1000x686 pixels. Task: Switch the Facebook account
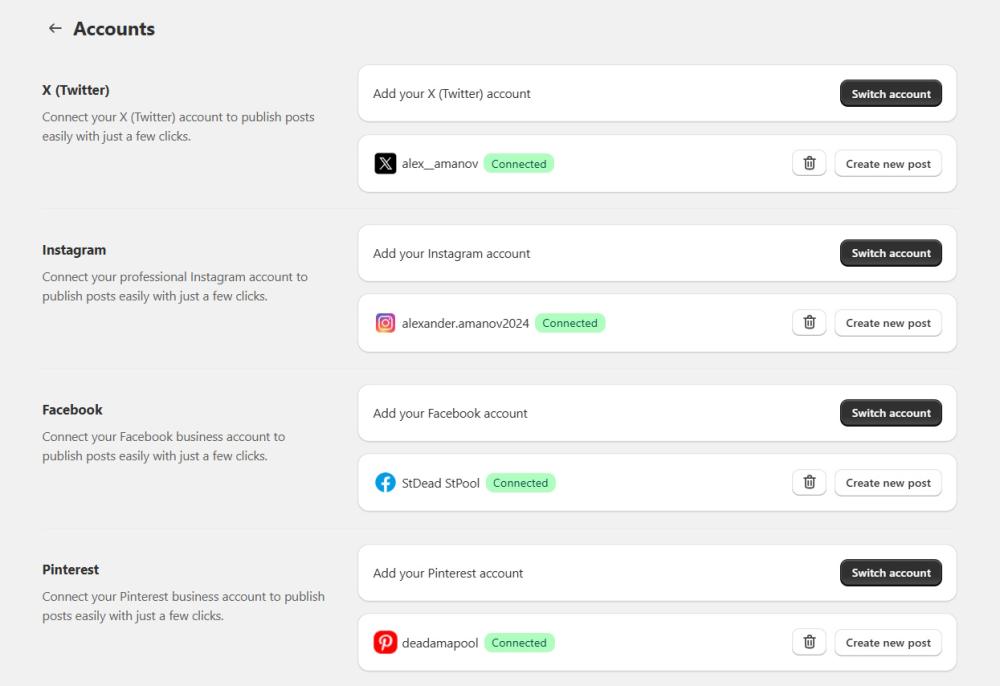(x=890, y=413)
